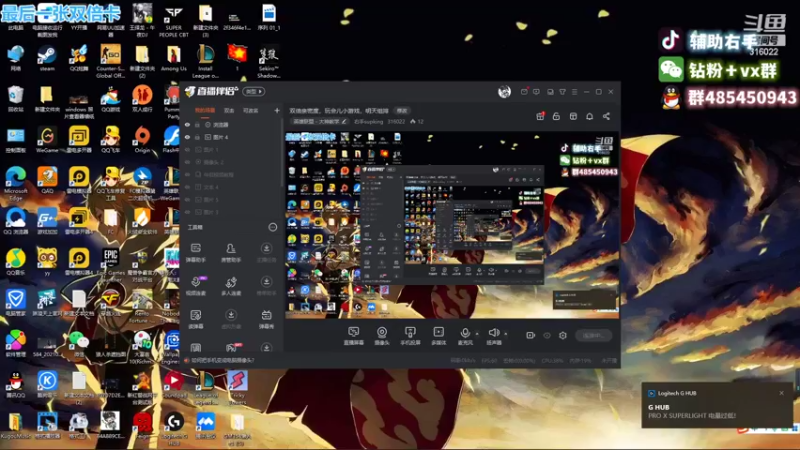The width and height of the screenshot is (800, 450).
Task: Click the help link at window bottom left
Action: click(222, 360)
